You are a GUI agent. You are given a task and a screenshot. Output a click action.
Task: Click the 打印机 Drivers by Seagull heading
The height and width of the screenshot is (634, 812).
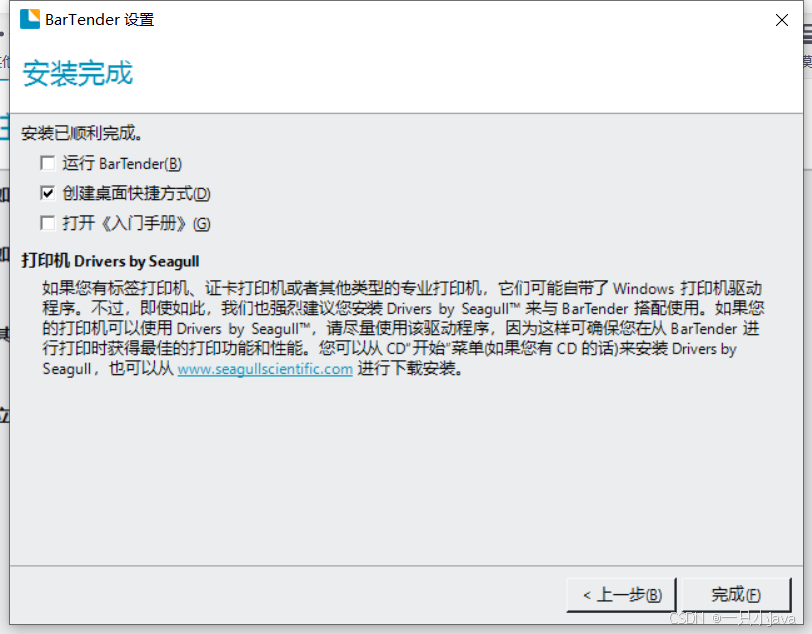(110, 261)
